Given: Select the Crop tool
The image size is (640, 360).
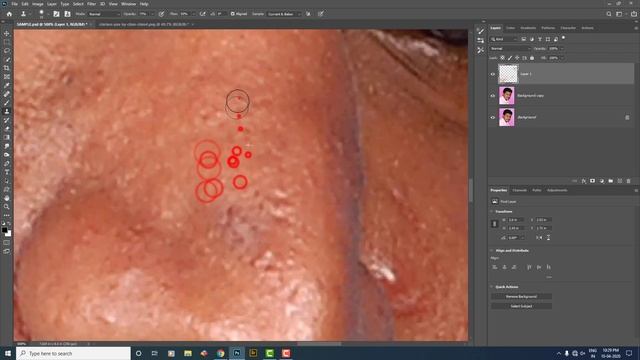Looking at the screenshot, I should point(7,68).
